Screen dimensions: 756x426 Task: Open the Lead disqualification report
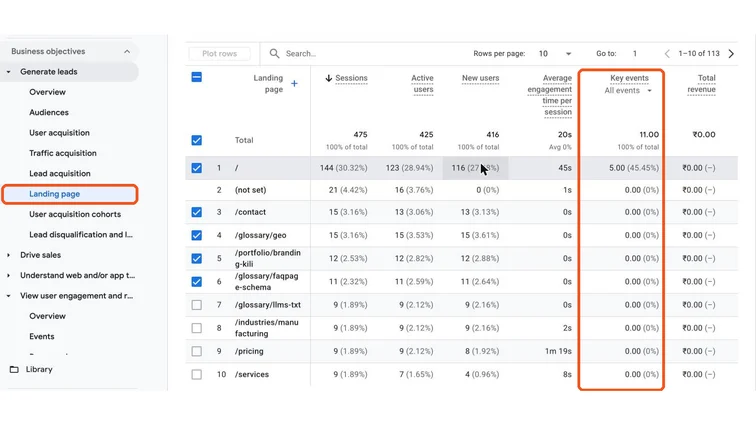pos(81,235)
